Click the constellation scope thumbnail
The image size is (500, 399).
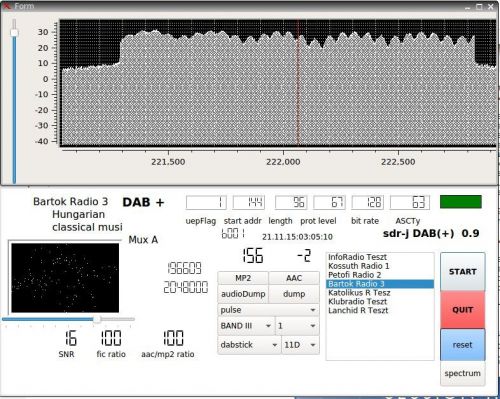coord(65,278)
